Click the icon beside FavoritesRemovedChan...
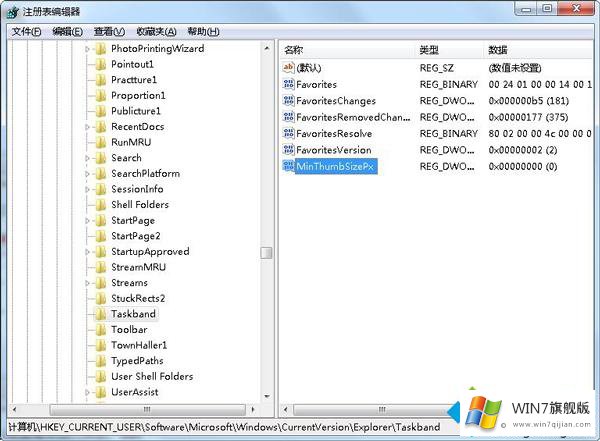Screen dimensions: 600x441 [x=288, y=117]
